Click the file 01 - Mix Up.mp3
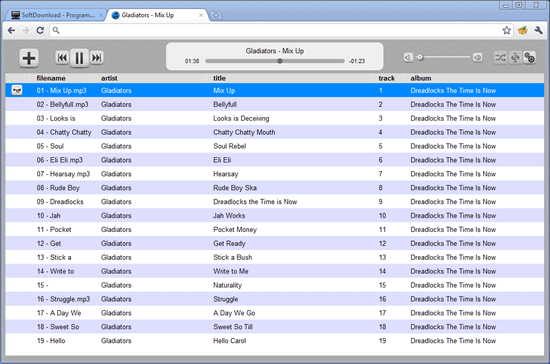Viewport: 550px width, 364px height. 61,90
